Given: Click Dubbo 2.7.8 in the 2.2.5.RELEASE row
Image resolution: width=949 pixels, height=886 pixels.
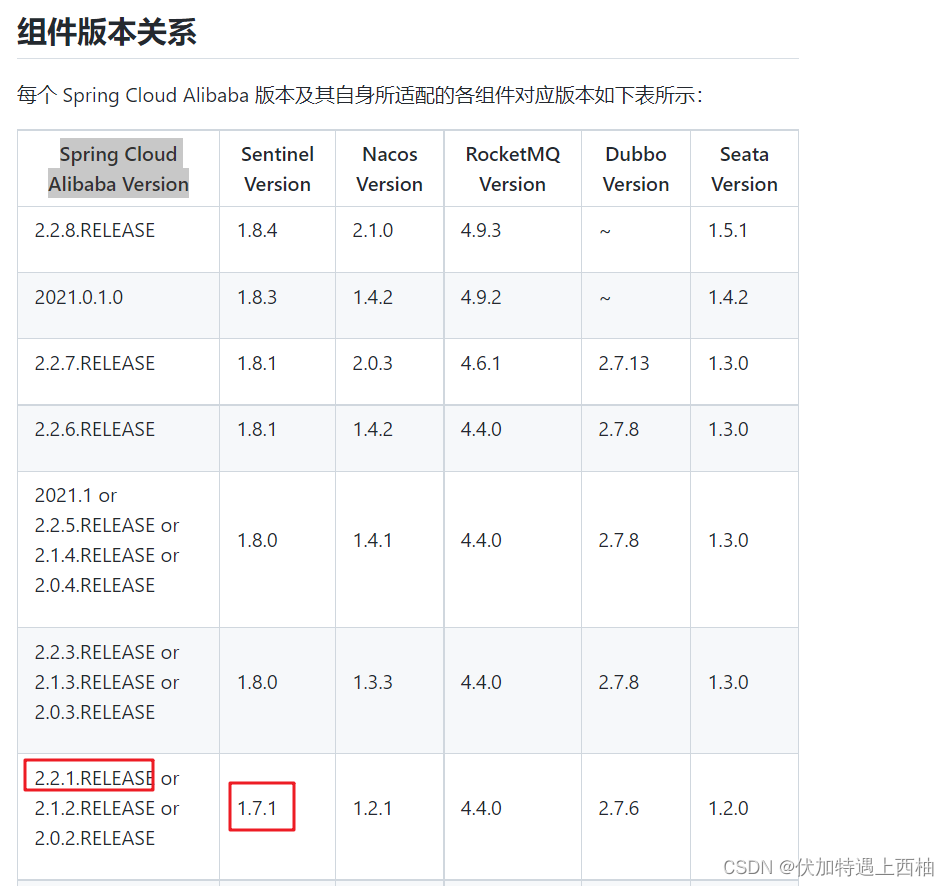Looking at the screenshot, I should point(619,540).
